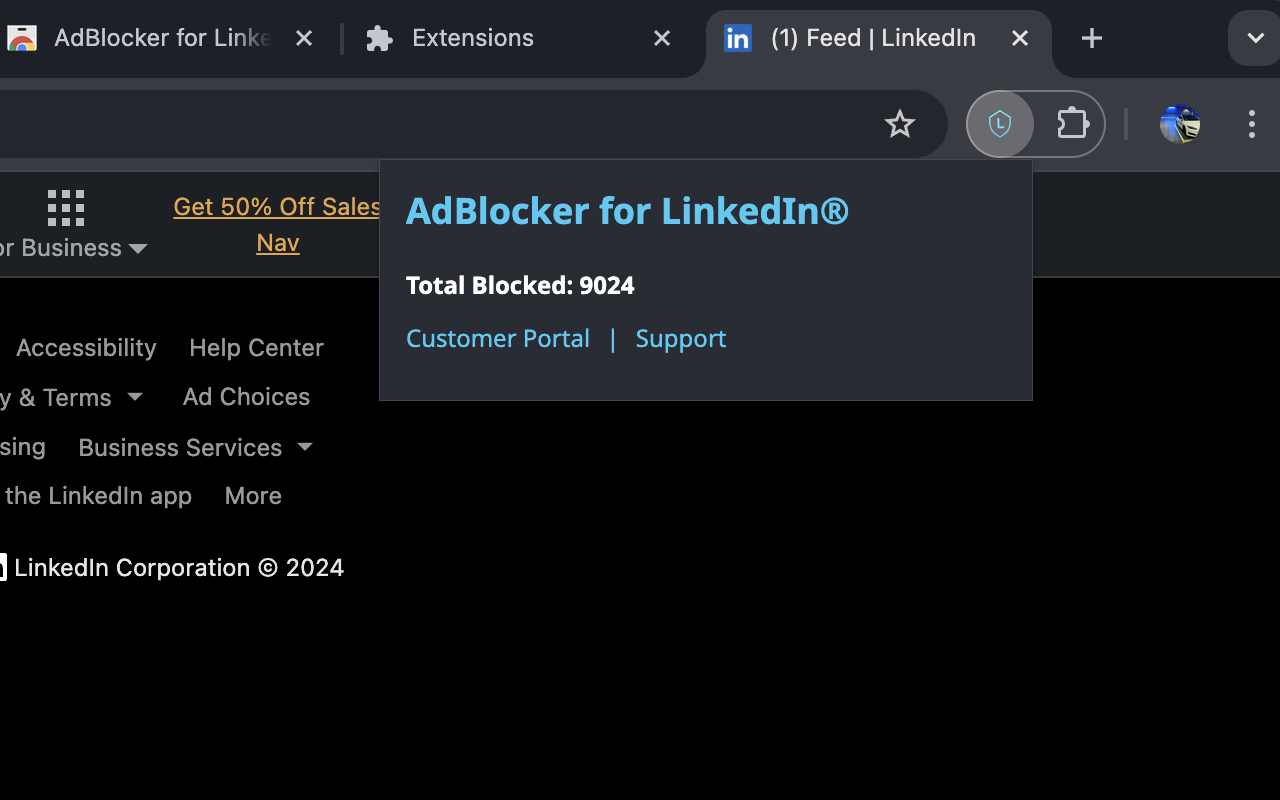The height and width of the screenshot is (800, 1280).
Task: Open the Chrome three-dot menu
Action: 1251,124
